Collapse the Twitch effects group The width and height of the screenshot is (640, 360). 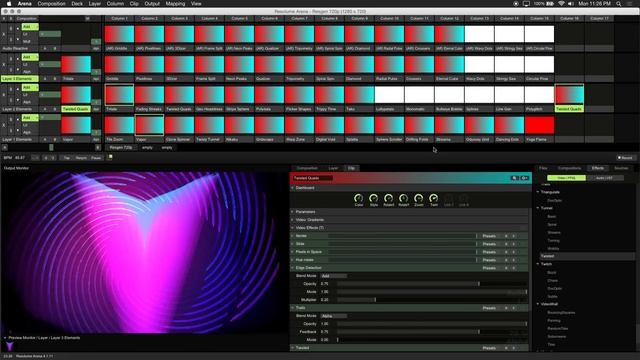point(538,264)
